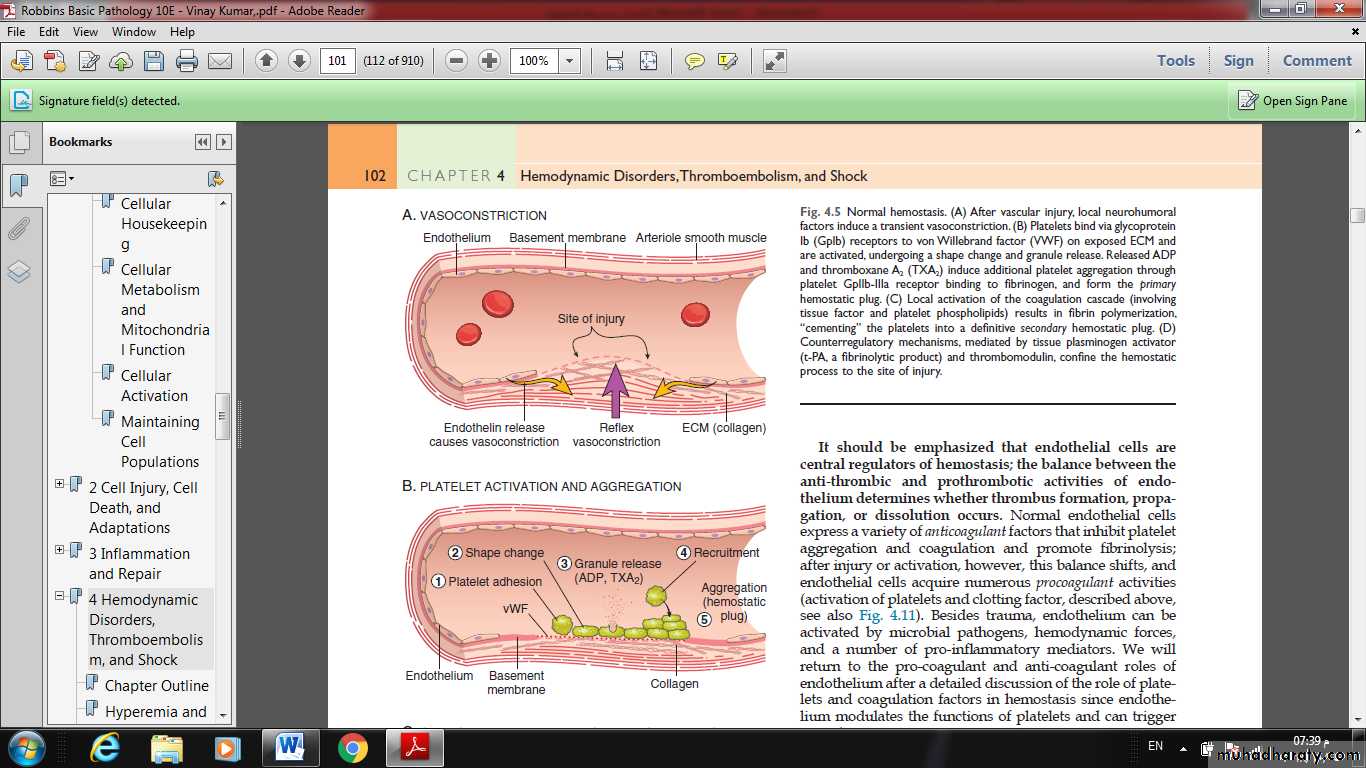Click the page number input field
Viewport: 1366px width, 768px height.
338,61
